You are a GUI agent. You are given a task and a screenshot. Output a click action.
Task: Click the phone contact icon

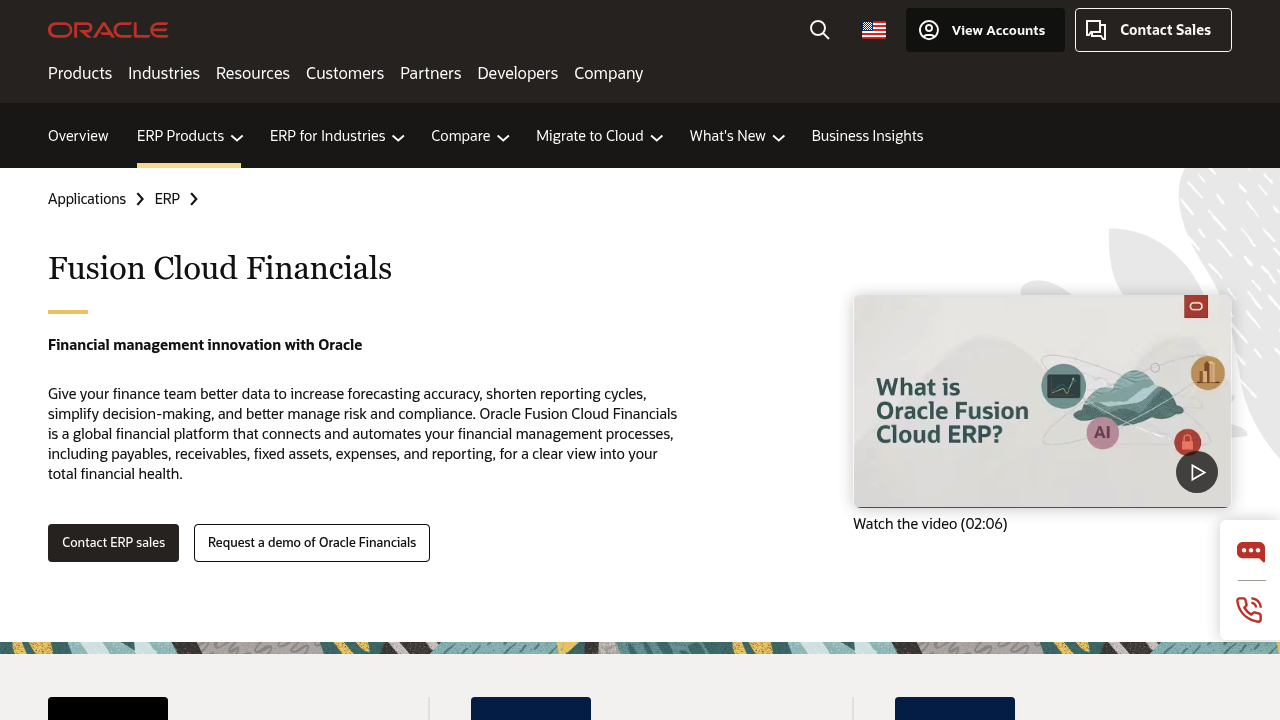tap(1249, 609)
